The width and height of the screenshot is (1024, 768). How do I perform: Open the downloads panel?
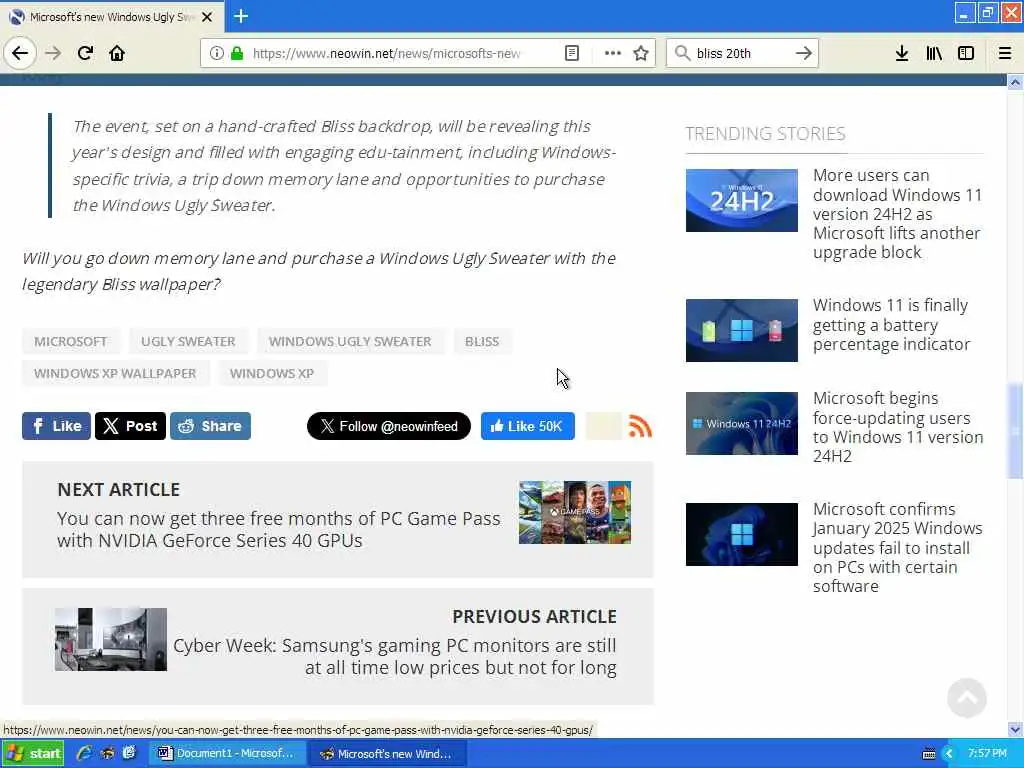point(902,53)
